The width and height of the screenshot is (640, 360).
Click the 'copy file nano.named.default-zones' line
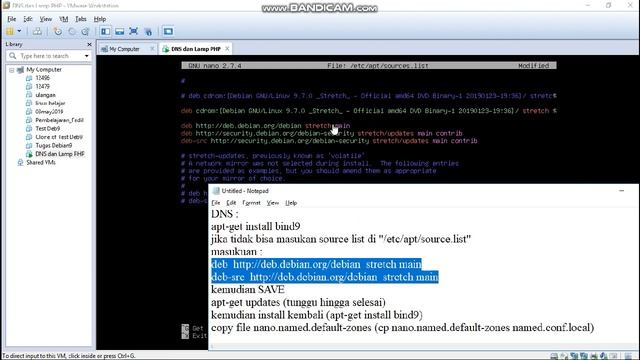coord(402,328)
